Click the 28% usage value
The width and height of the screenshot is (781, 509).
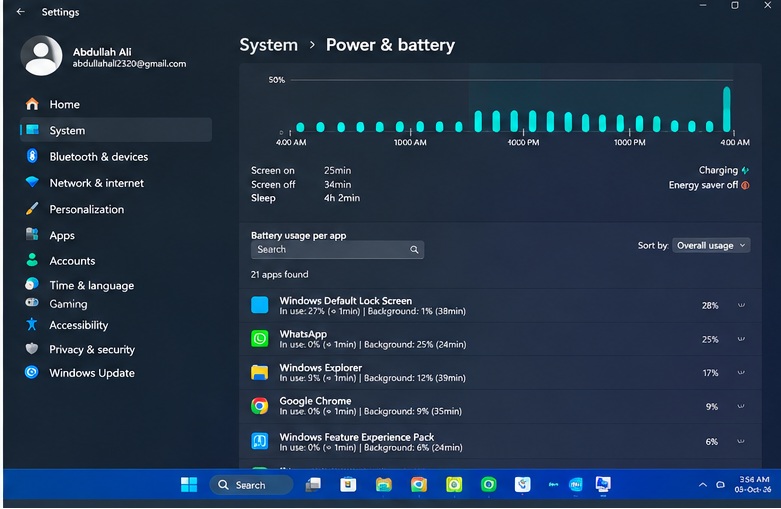coord(710,305)
